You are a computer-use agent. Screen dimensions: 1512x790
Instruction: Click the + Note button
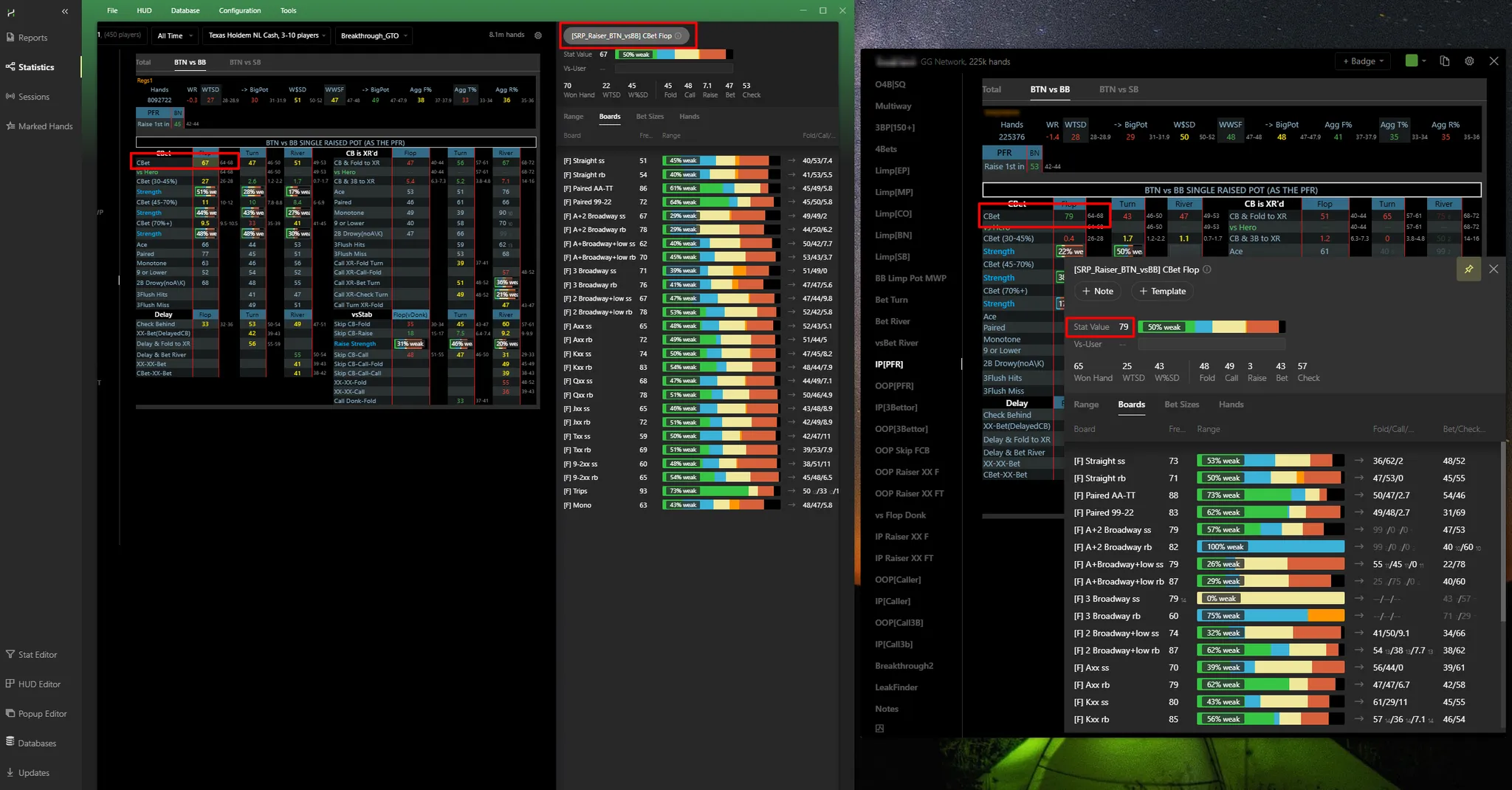(1097, 292)
